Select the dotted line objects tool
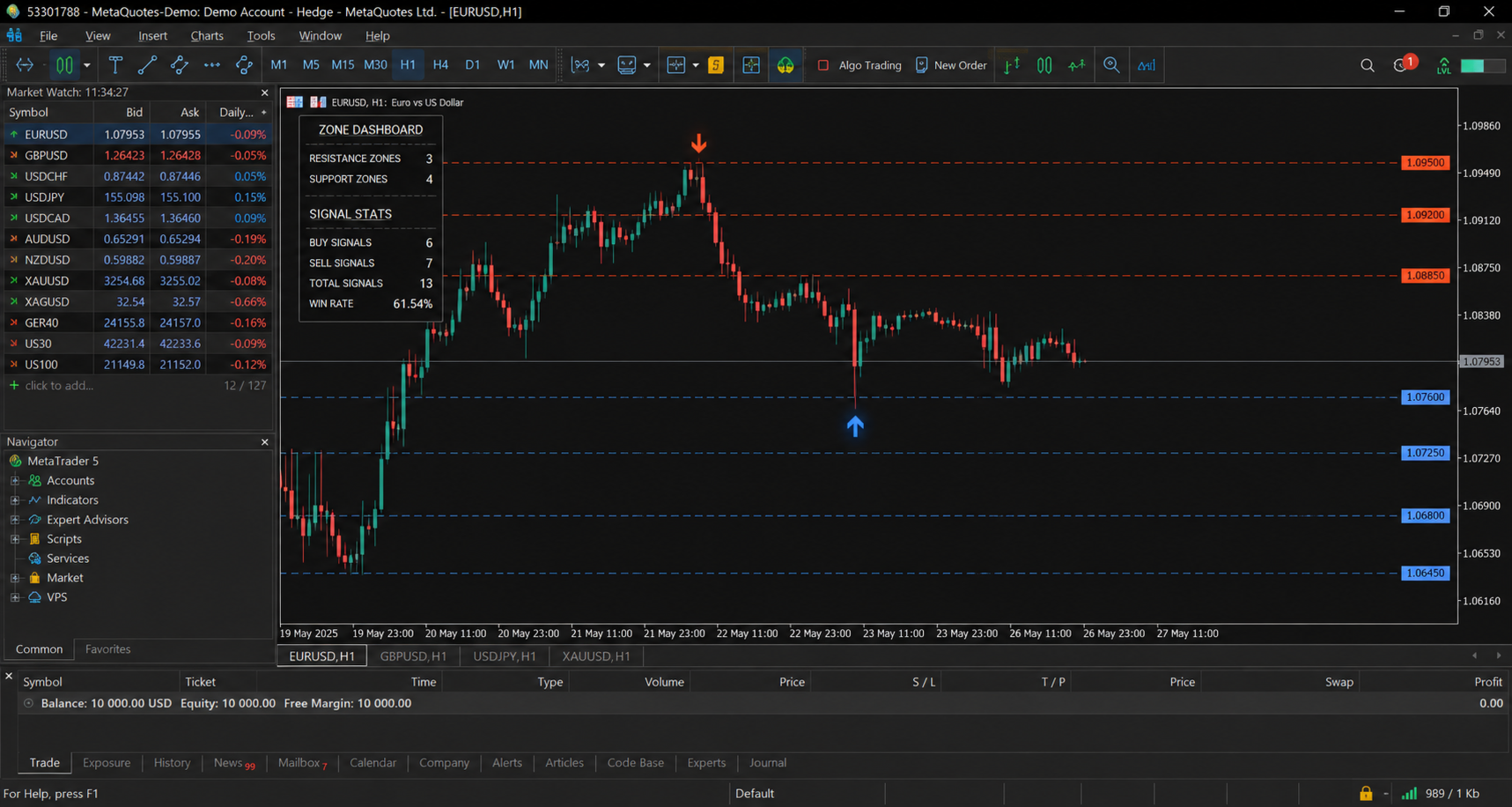 (x=212, y=65)
